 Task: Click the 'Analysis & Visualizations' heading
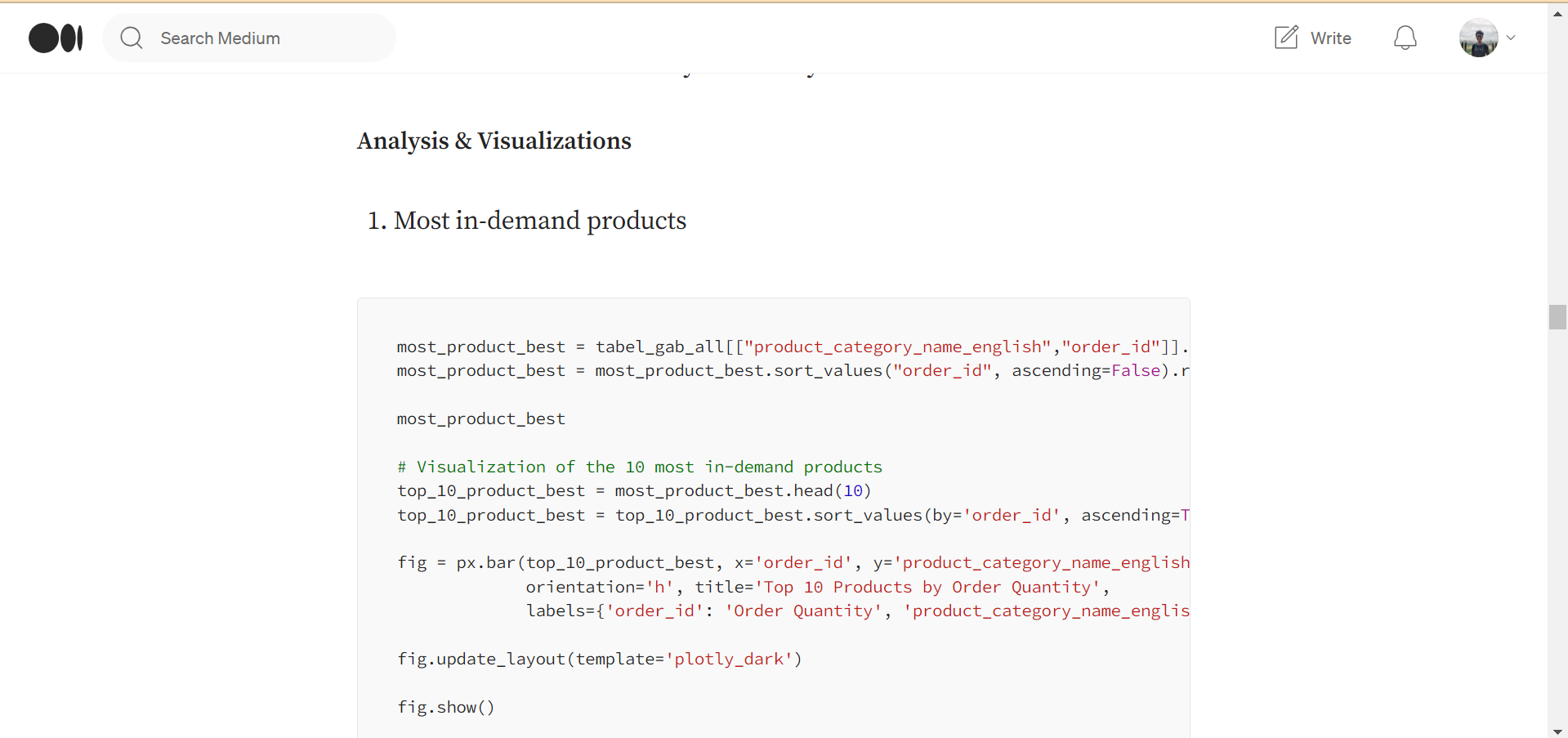pos(494,141)
